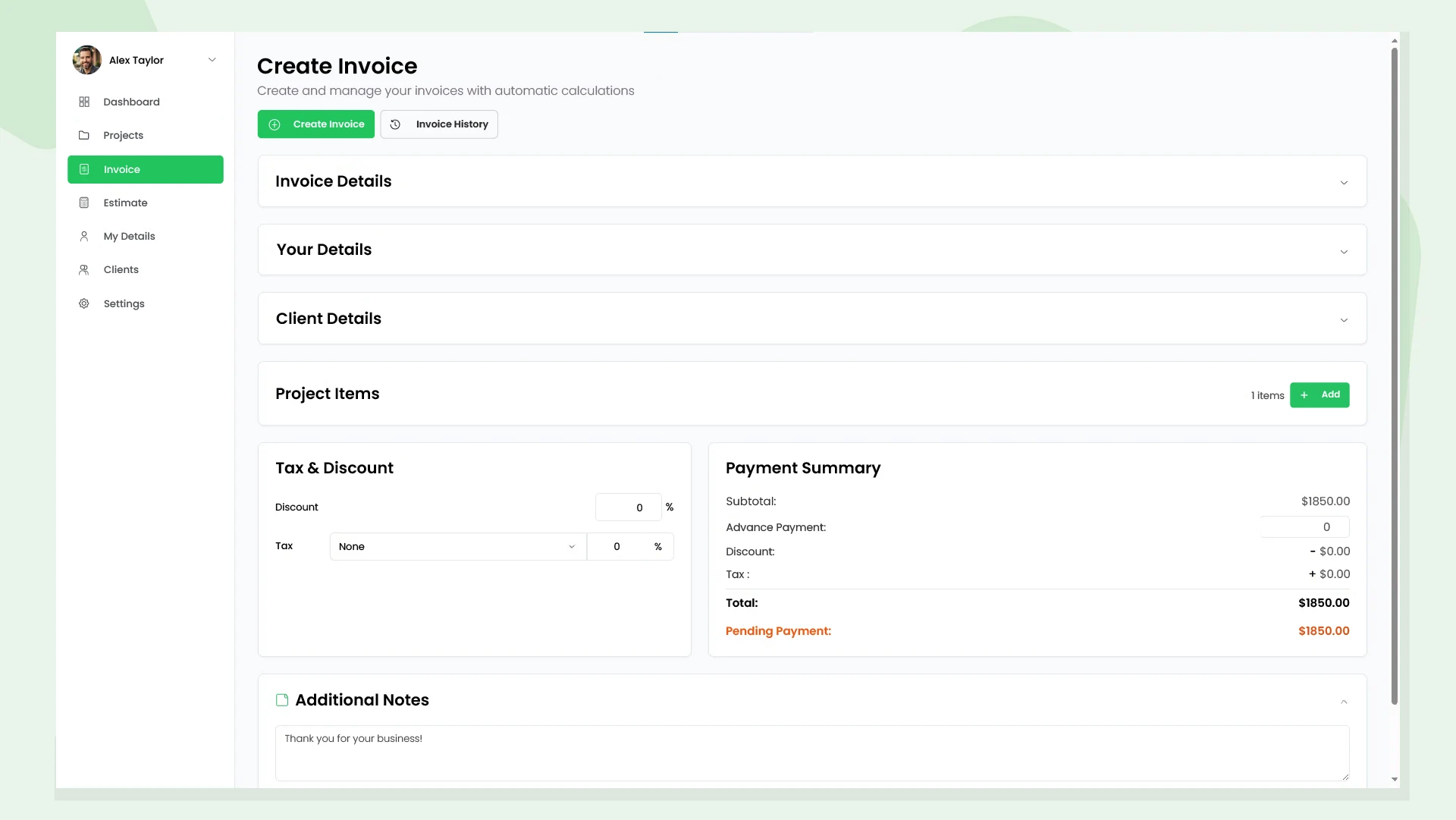Open the Alex Taylor profile menu
The height and width of the screenshot is (820, 1456).
pyautogui.click(x=212, y=59)
